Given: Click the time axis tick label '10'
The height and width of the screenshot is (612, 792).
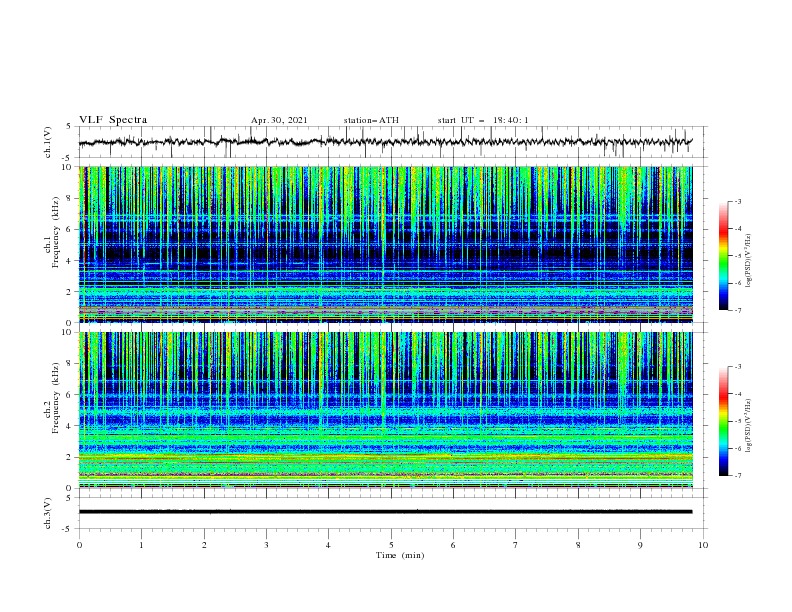Looking at the screenshot, I should (703, 545).
